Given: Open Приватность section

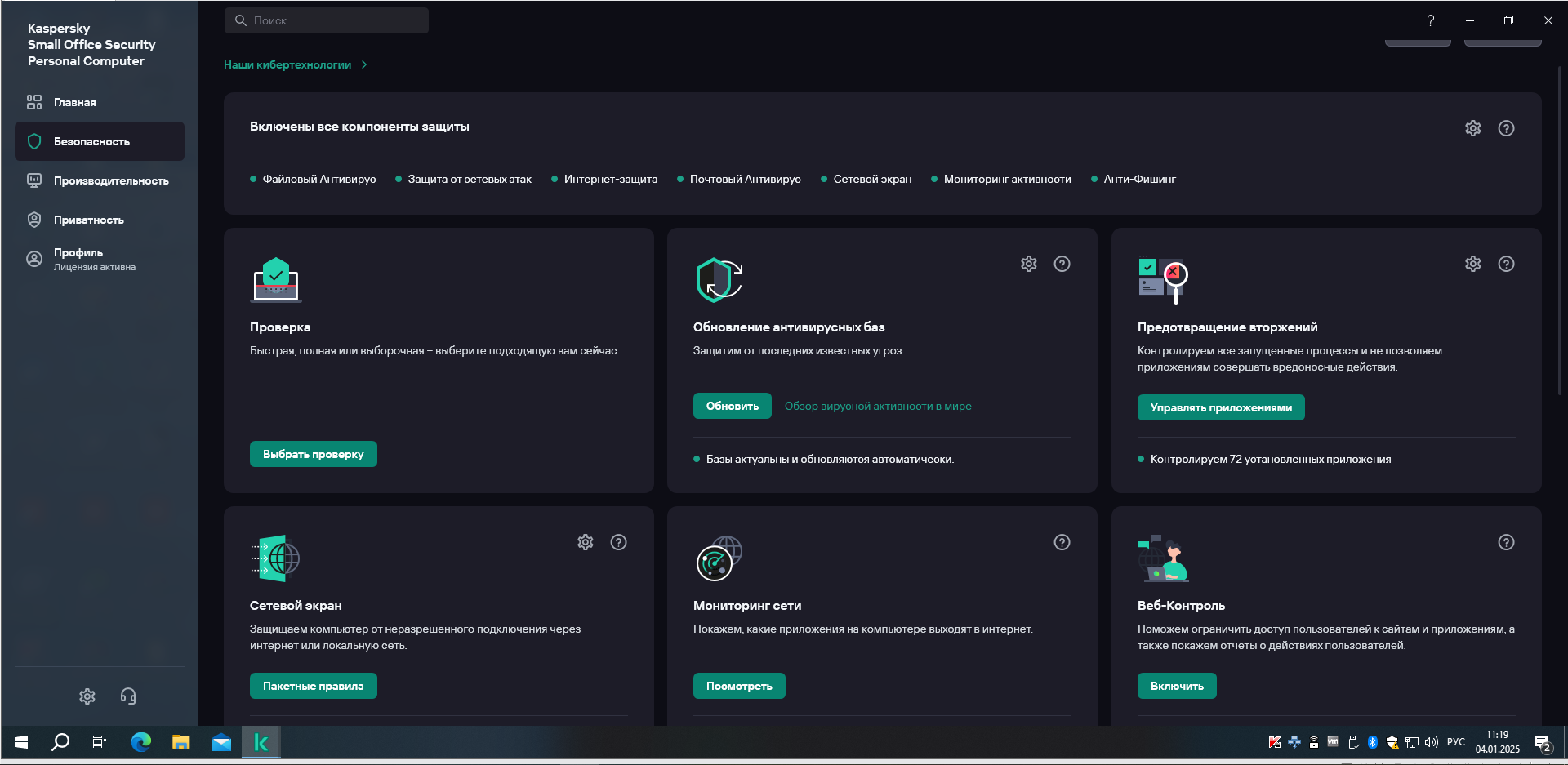Looking at the screenshot, I should [x=100, y=220].
